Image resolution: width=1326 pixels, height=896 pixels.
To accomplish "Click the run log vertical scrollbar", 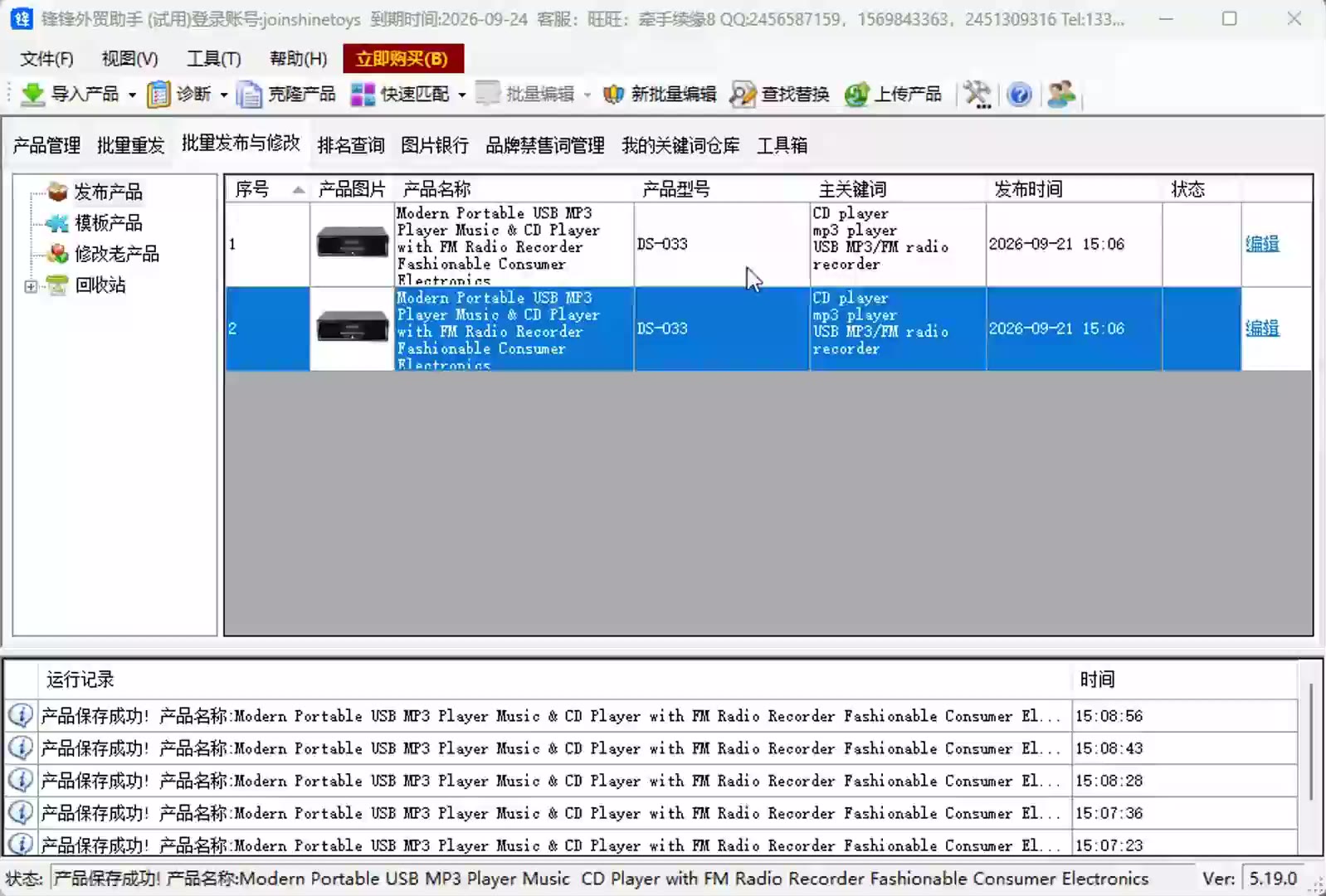I will [x=1310, y=741].
